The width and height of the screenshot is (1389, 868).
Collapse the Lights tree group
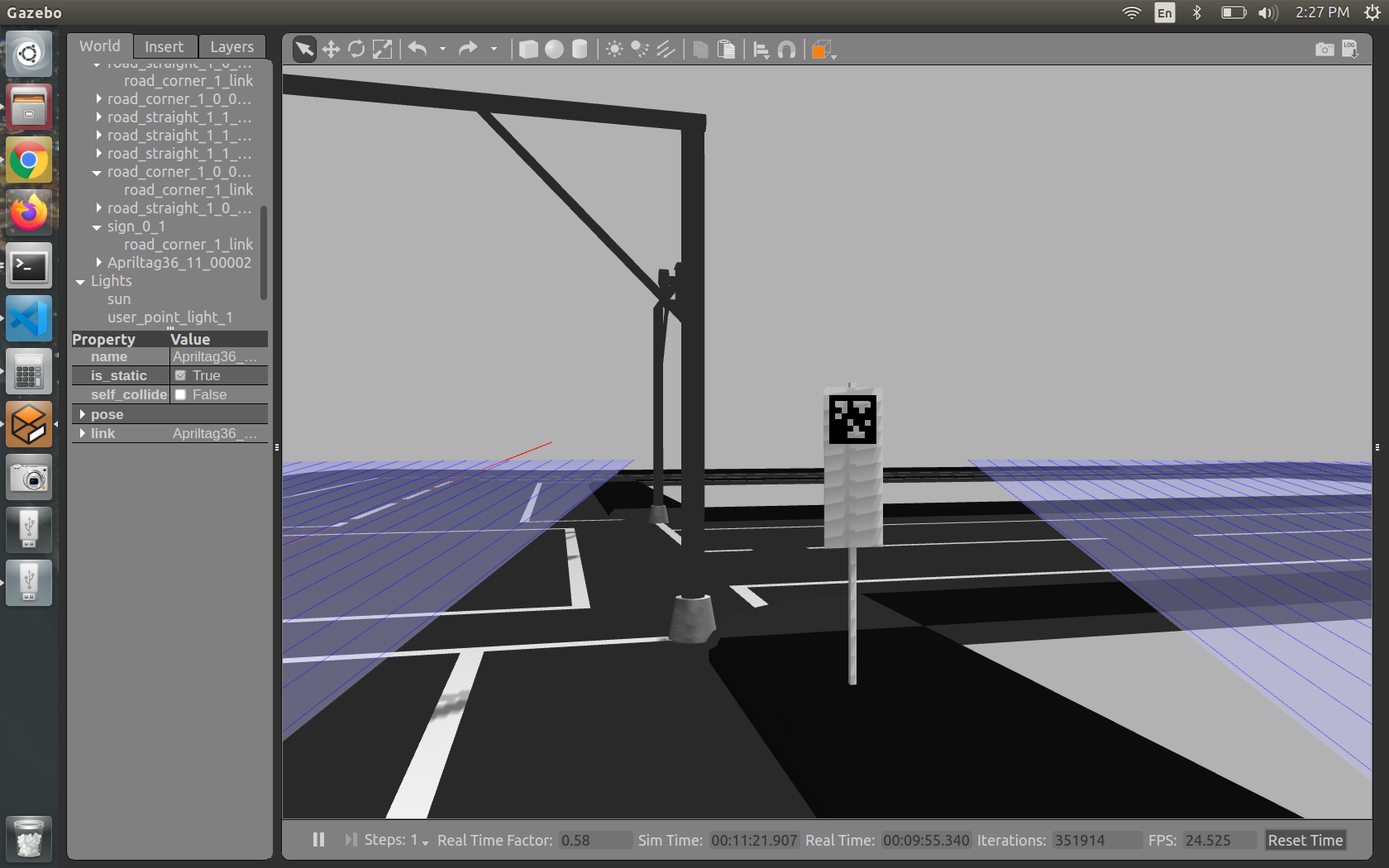click(80, 282)
